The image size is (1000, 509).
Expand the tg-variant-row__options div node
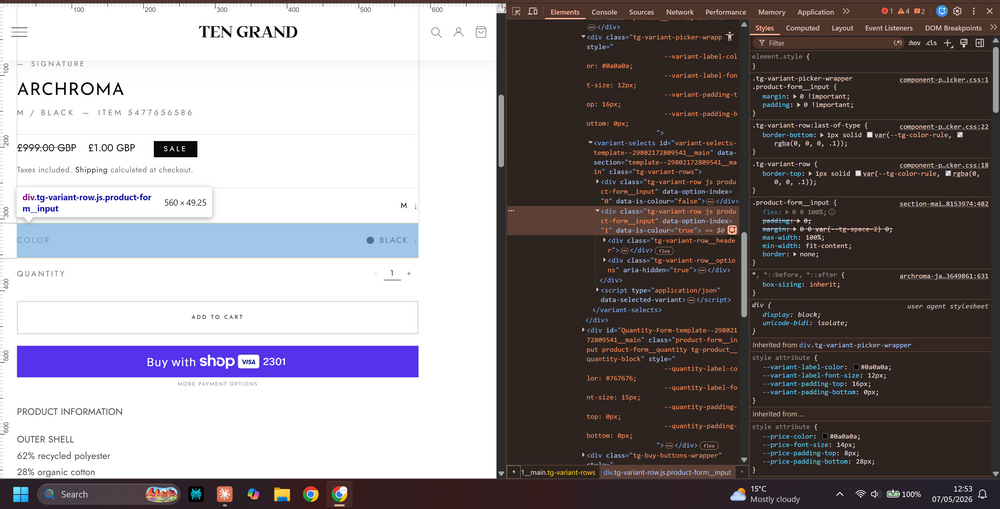(x=605, y=260)
